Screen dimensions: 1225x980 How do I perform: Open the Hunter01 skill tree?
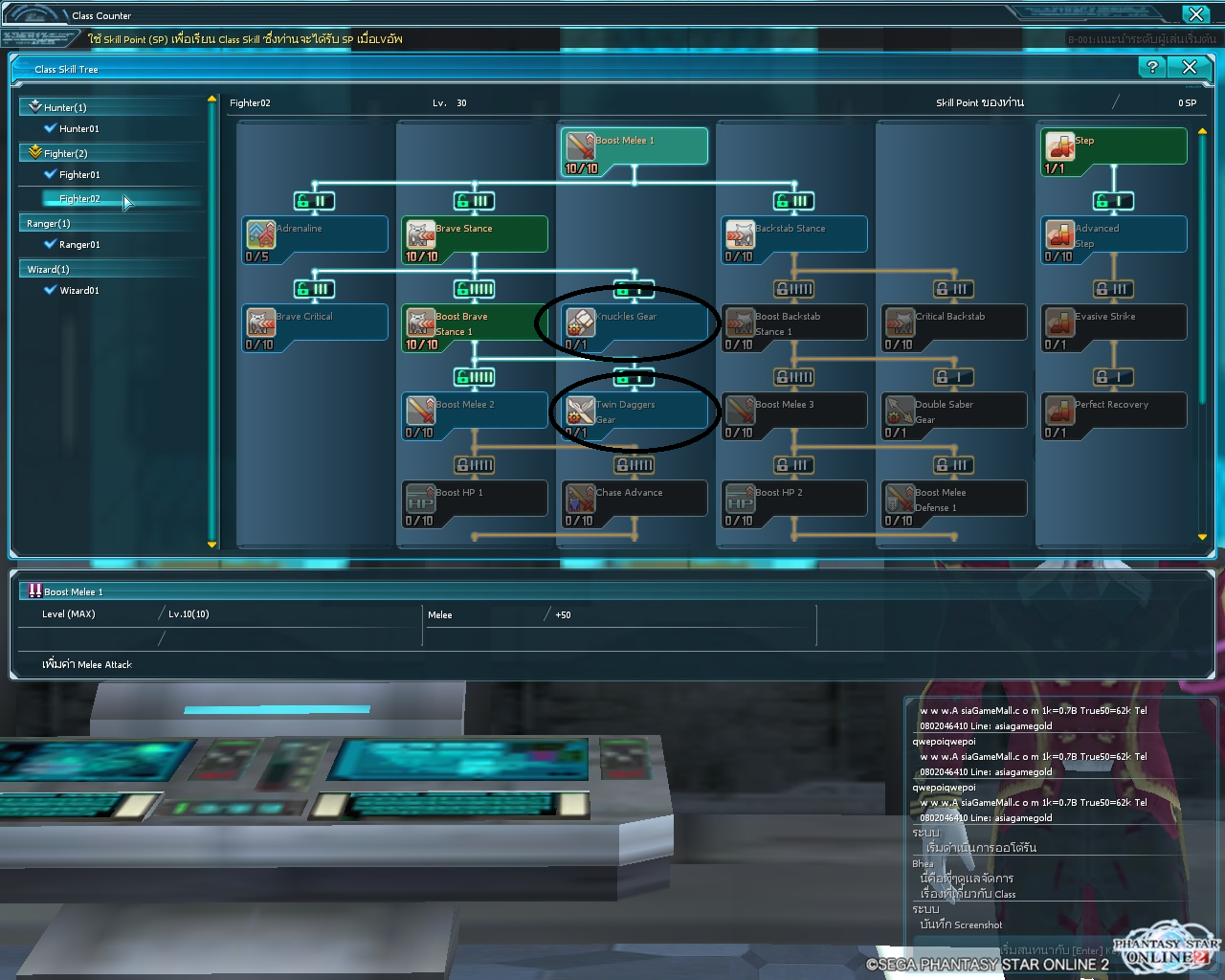click(78, 129)
